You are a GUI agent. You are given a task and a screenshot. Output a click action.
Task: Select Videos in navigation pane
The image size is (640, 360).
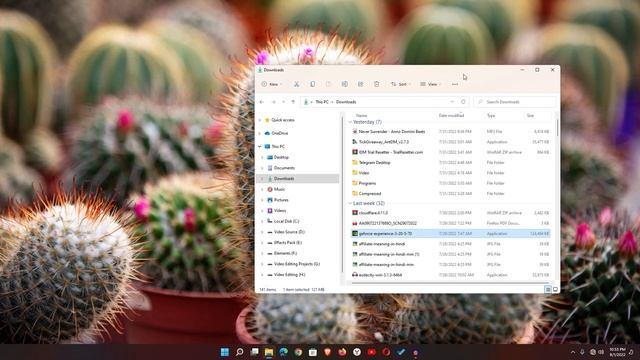280,211
